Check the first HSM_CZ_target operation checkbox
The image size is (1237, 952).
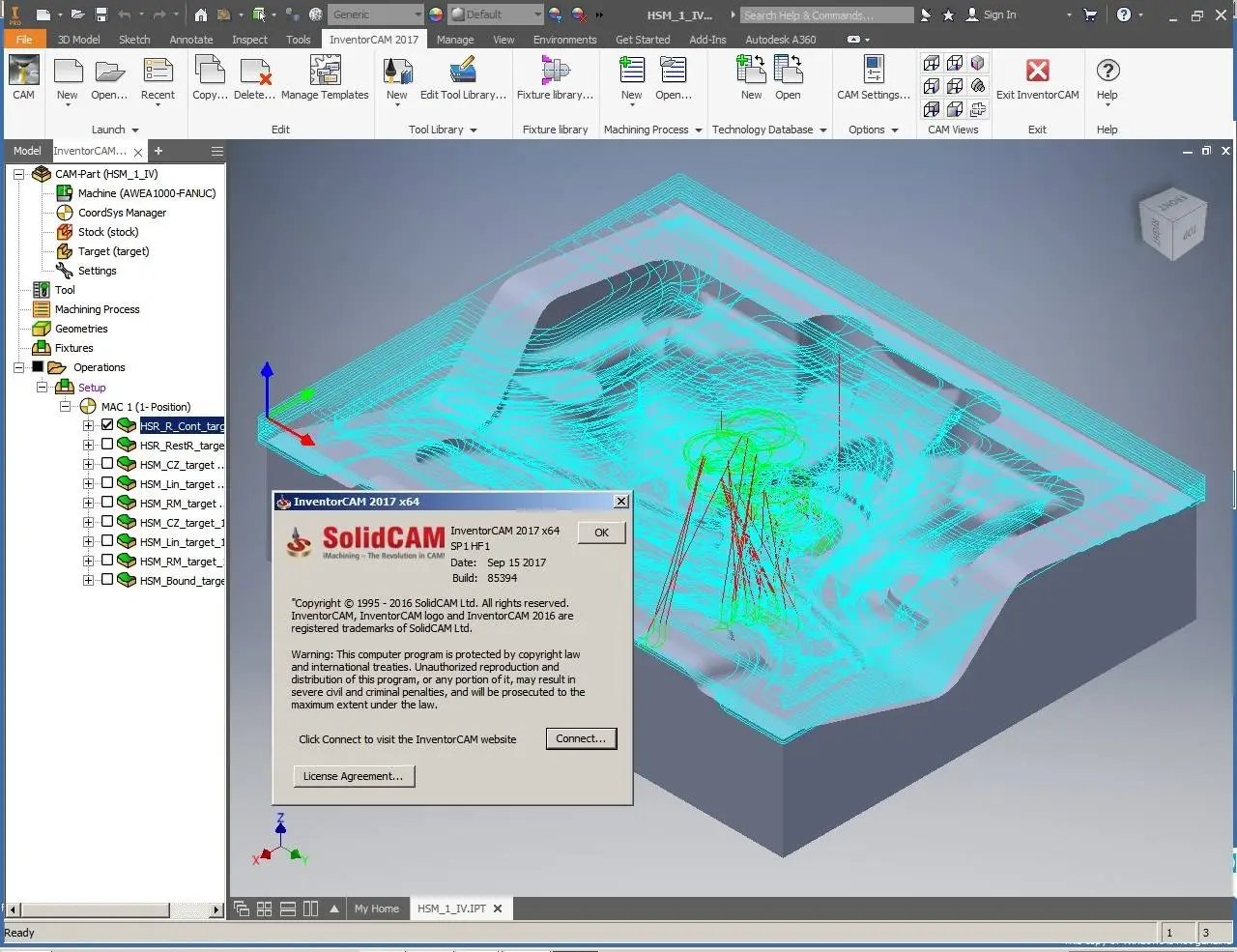[x=107, y=464]
